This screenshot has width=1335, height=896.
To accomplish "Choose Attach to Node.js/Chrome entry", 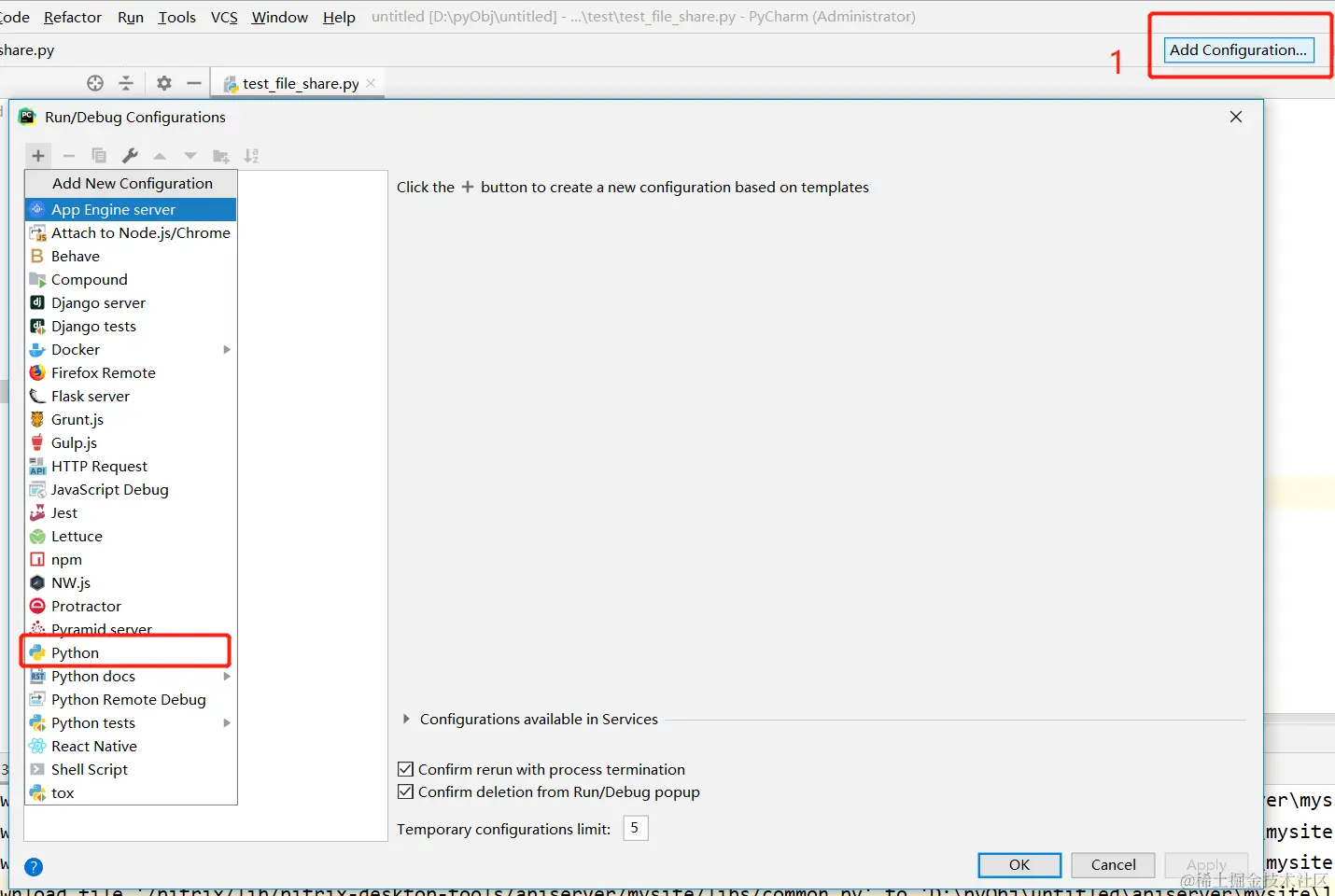I will pos(131,232).
